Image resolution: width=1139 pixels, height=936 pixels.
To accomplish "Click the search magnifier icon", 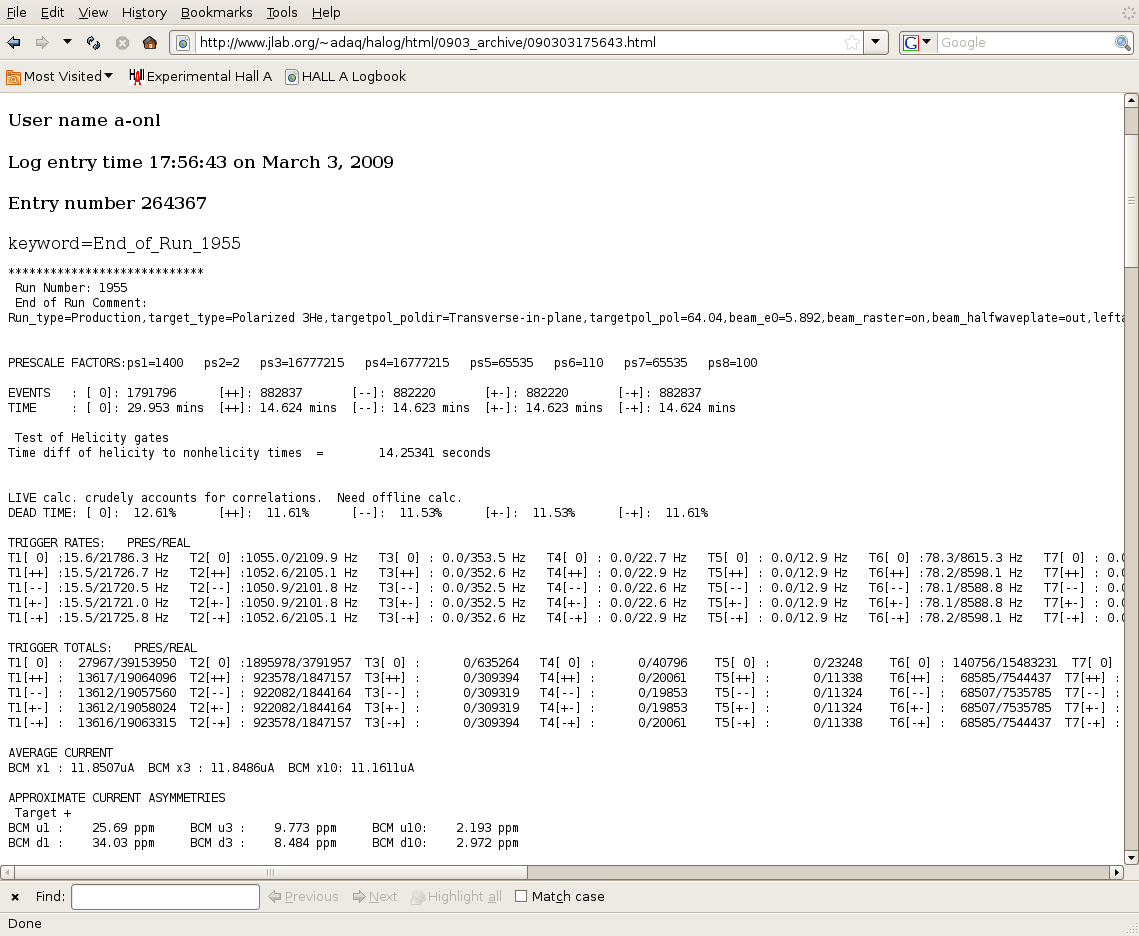I will tap(1122, 43).
